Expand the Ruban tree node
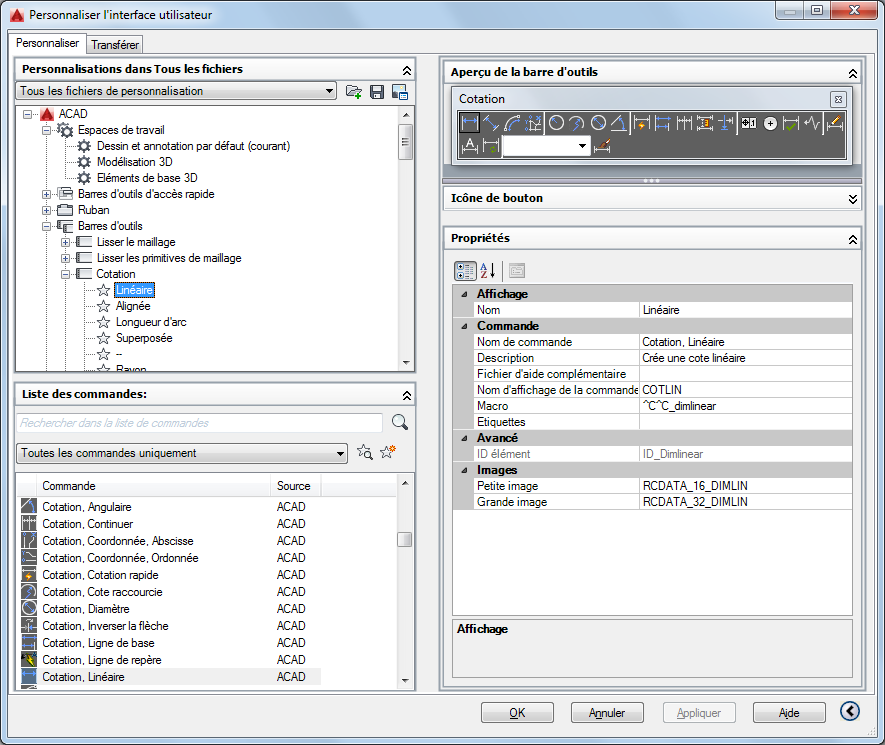 click(x=46, y=210)
